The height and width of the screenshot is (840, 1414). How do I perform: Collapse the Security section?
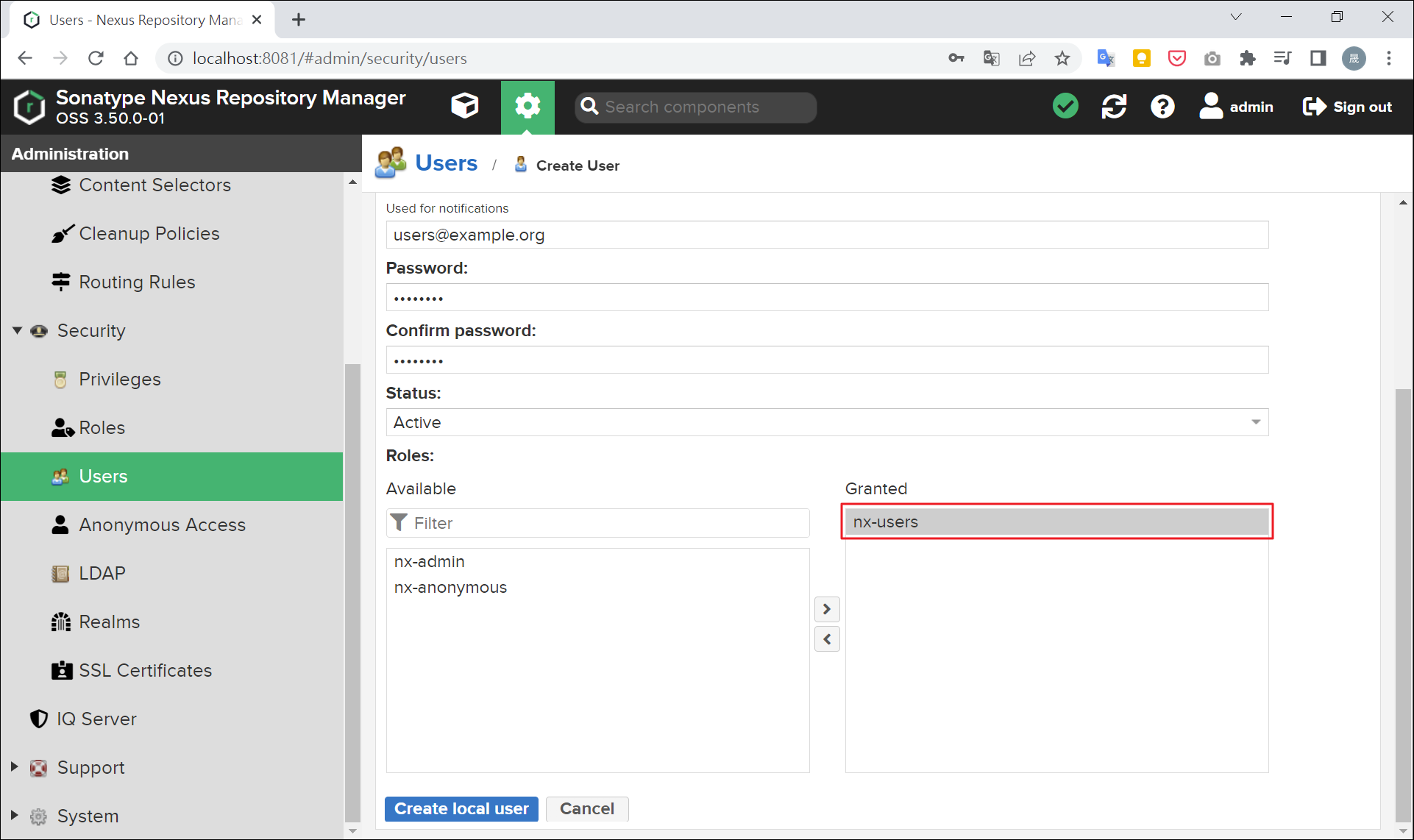coord(16,330)
